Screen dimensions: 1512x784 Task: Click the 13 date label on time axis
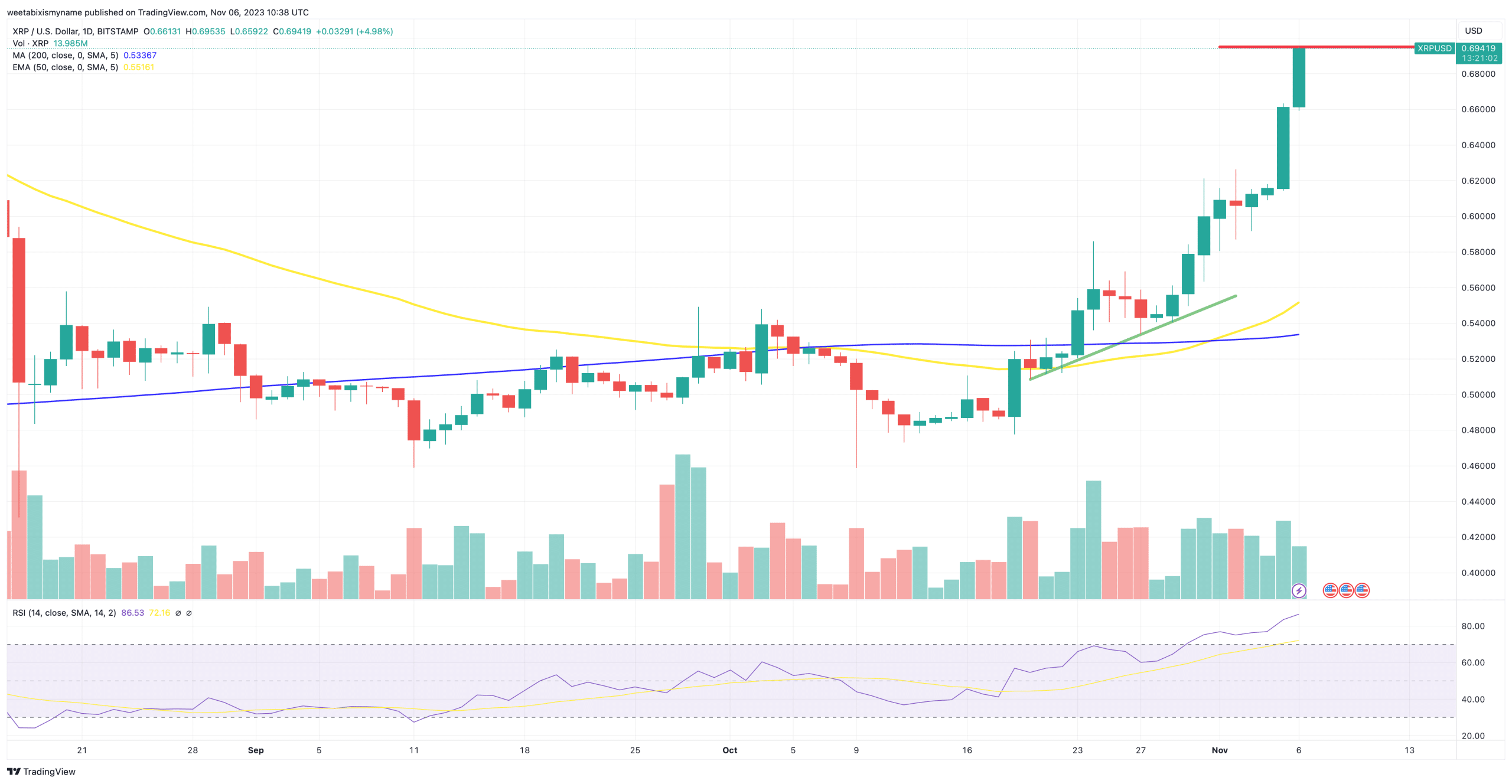pos(1409,750)
